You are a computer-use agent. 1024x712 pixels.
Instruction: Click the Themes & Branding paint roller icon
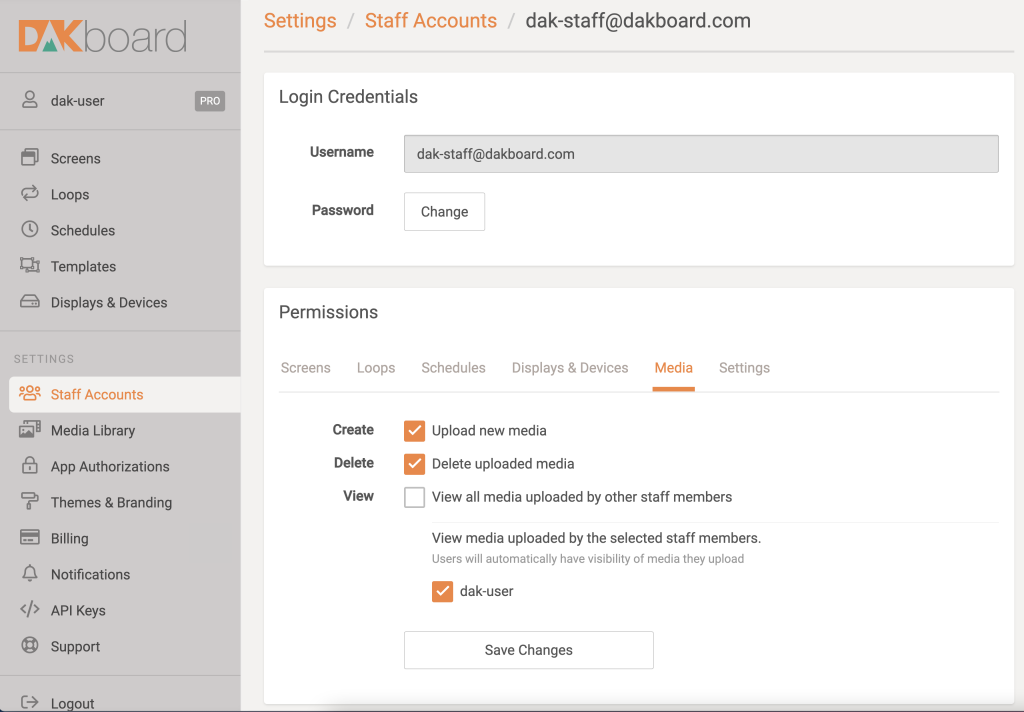[29, 501]
